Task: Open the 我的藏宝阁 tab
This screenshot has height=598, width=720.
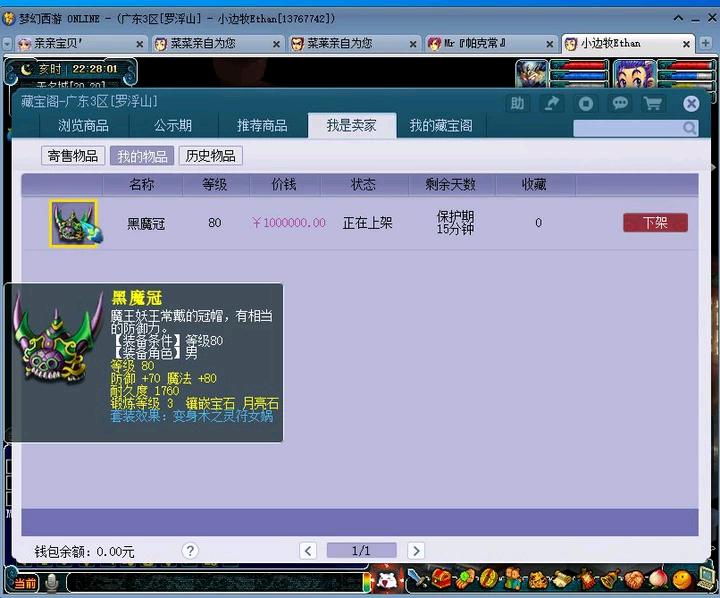Action: [441, 125]
